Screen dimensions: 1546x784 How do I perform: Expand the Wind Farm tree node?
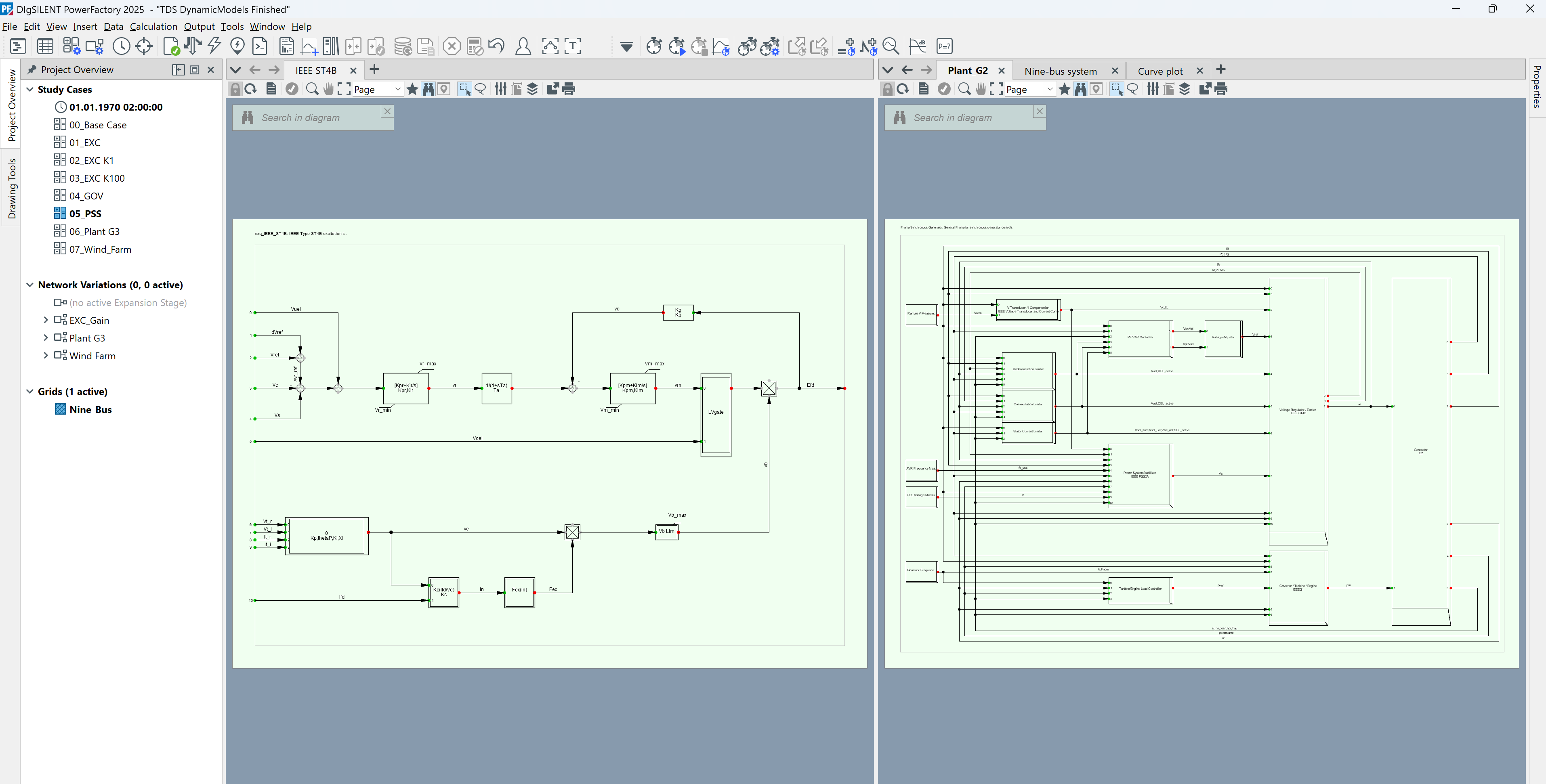(x=46, y=356)
